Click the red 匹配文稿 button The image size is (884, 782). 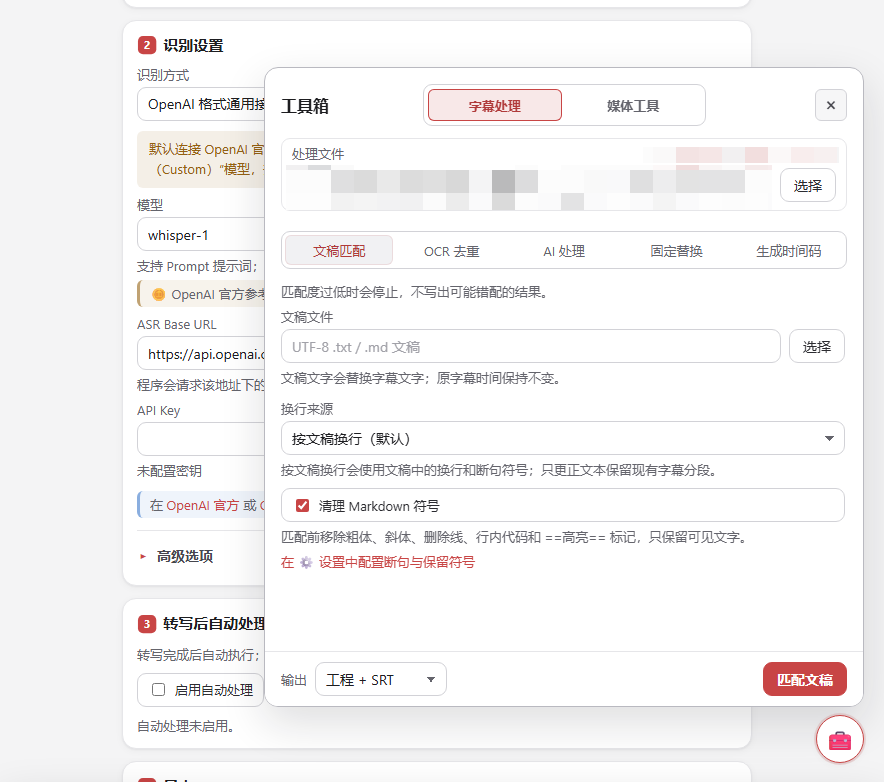805,679
